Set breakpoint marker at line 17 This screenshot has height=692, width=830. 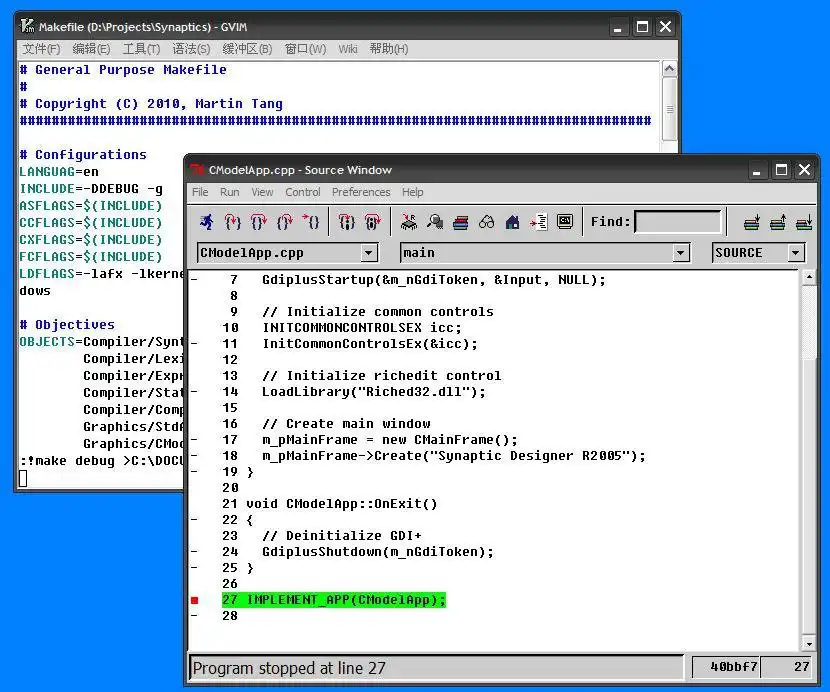(x=194, y=439)
